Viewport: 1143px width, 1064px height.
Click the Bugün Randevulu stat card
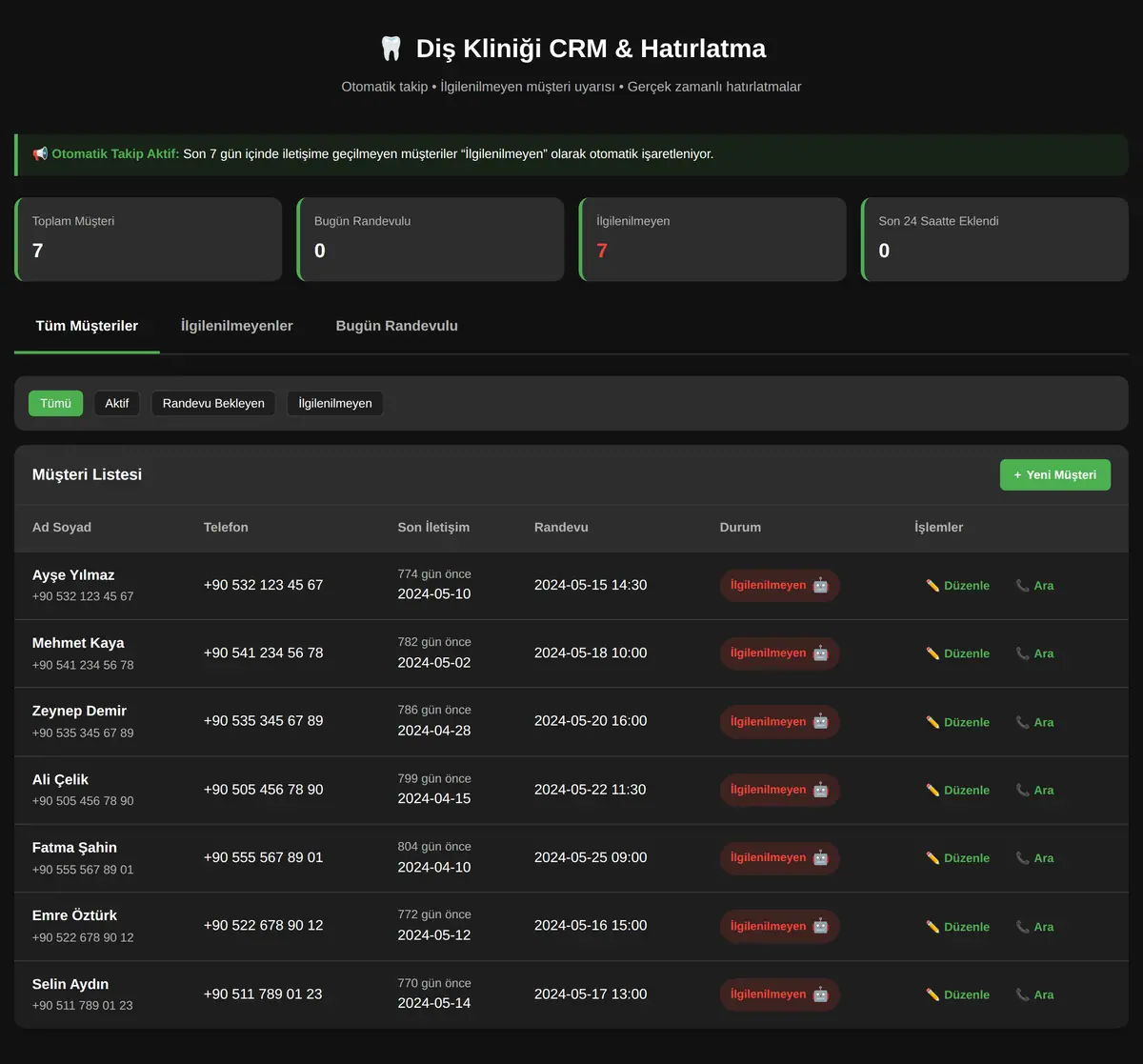[431, 239]
